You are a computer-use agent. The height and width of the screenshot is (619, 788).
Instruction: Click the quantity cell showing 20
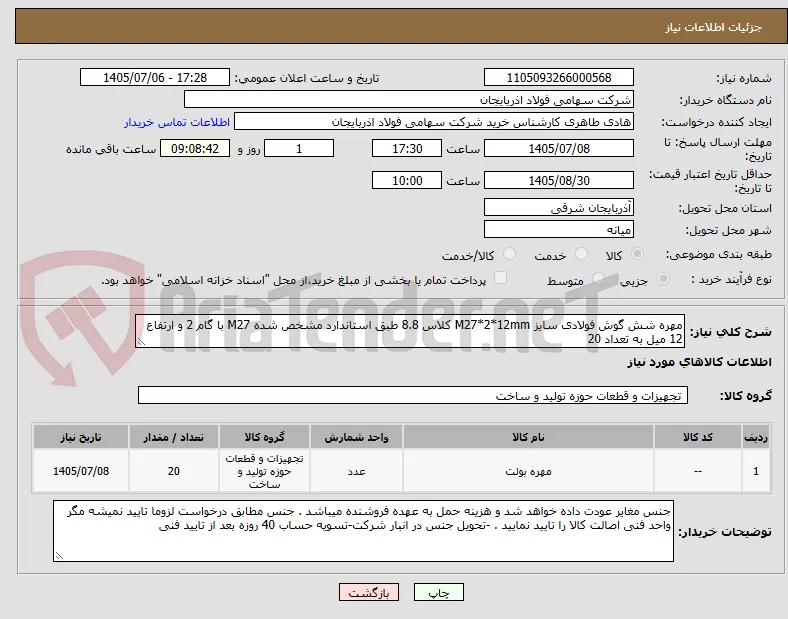click(173, 471)
